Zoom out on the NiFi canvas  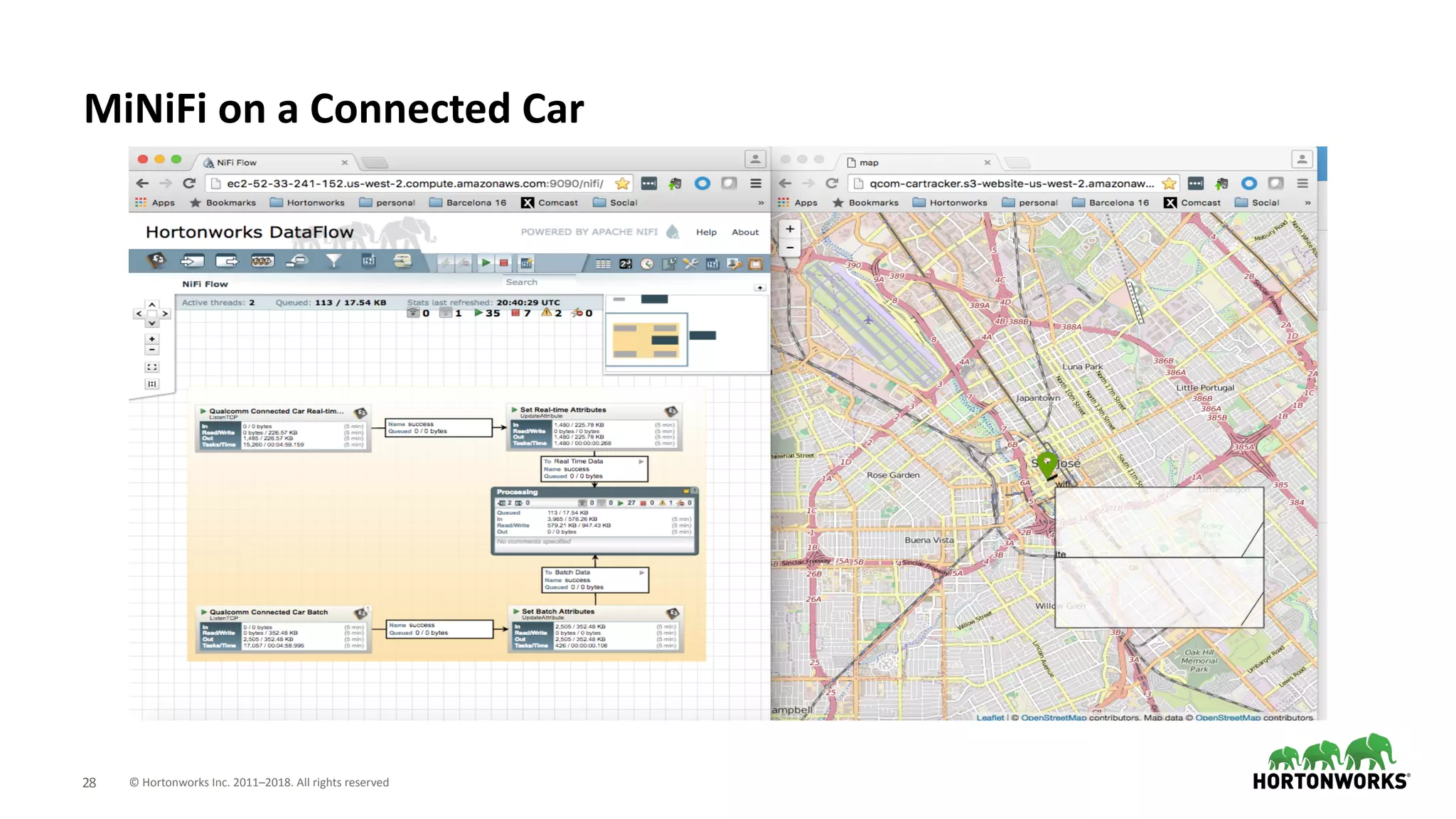tap(151, 350)
